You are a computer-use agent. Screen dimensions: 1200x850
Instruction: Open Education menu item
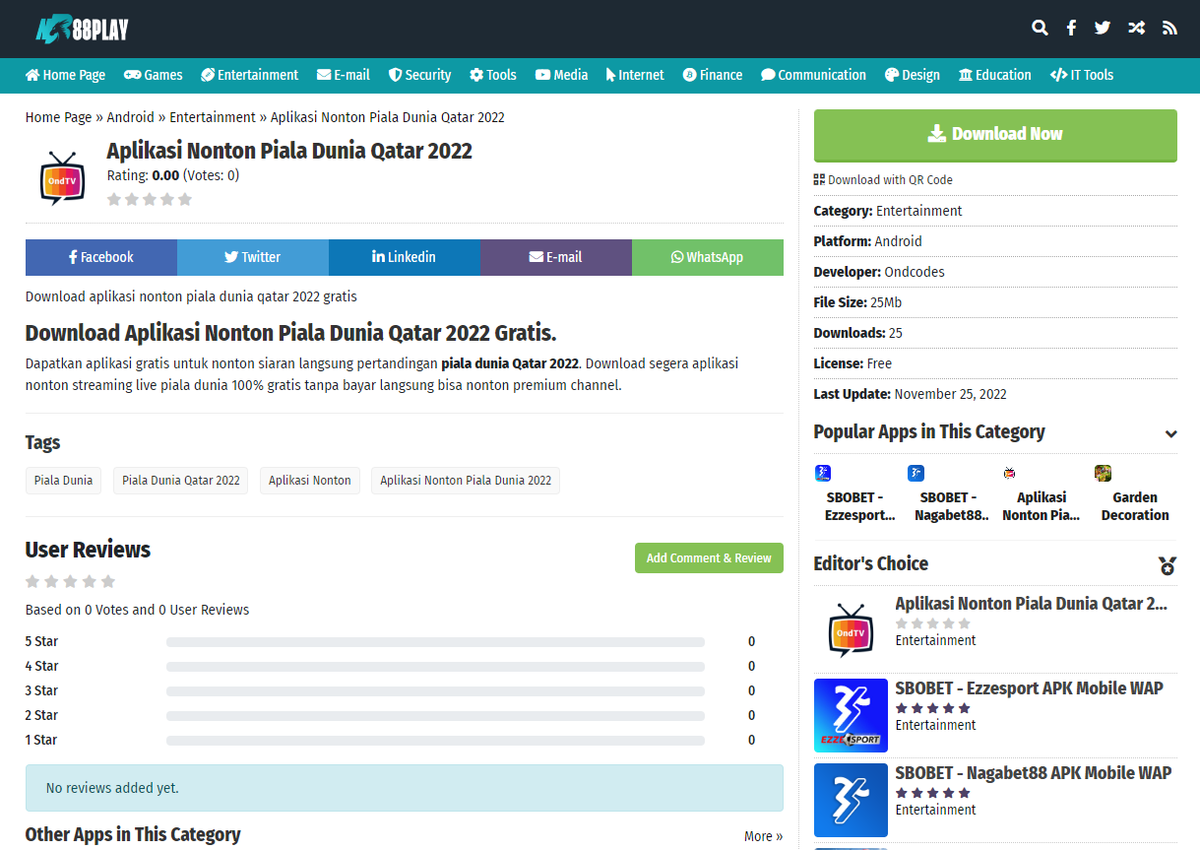click(x=995, y=75)
